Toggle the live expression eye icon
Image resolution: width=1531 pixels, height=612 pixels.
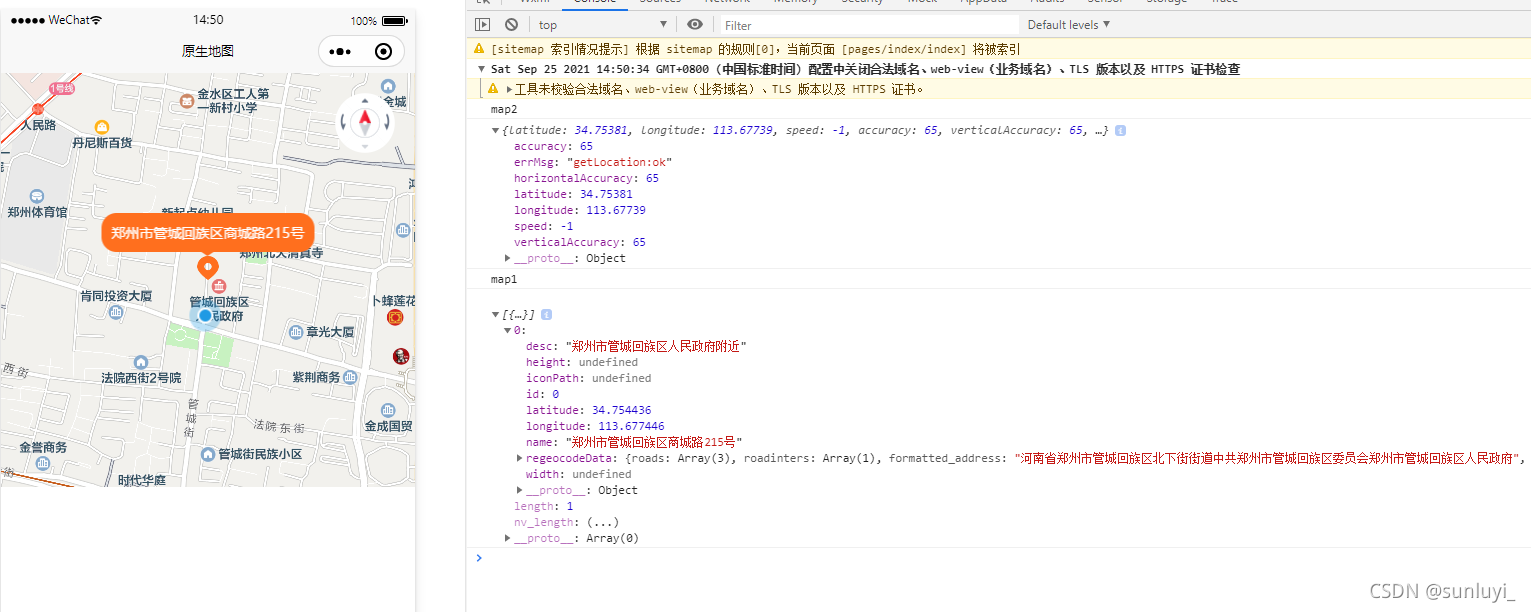tap(695, 24)
